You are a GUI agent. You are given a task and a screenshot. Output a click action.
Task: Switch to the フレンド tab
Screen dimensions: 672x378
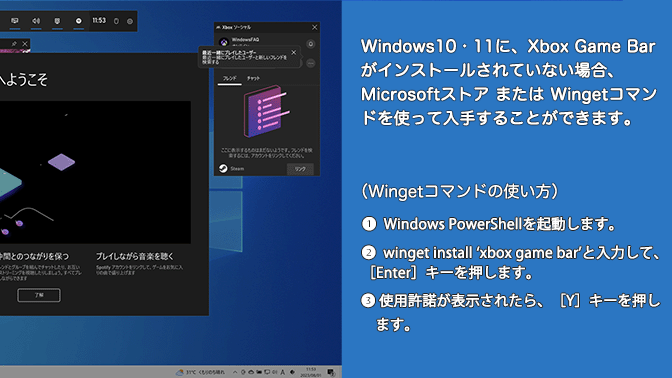(x=229, y=78)
